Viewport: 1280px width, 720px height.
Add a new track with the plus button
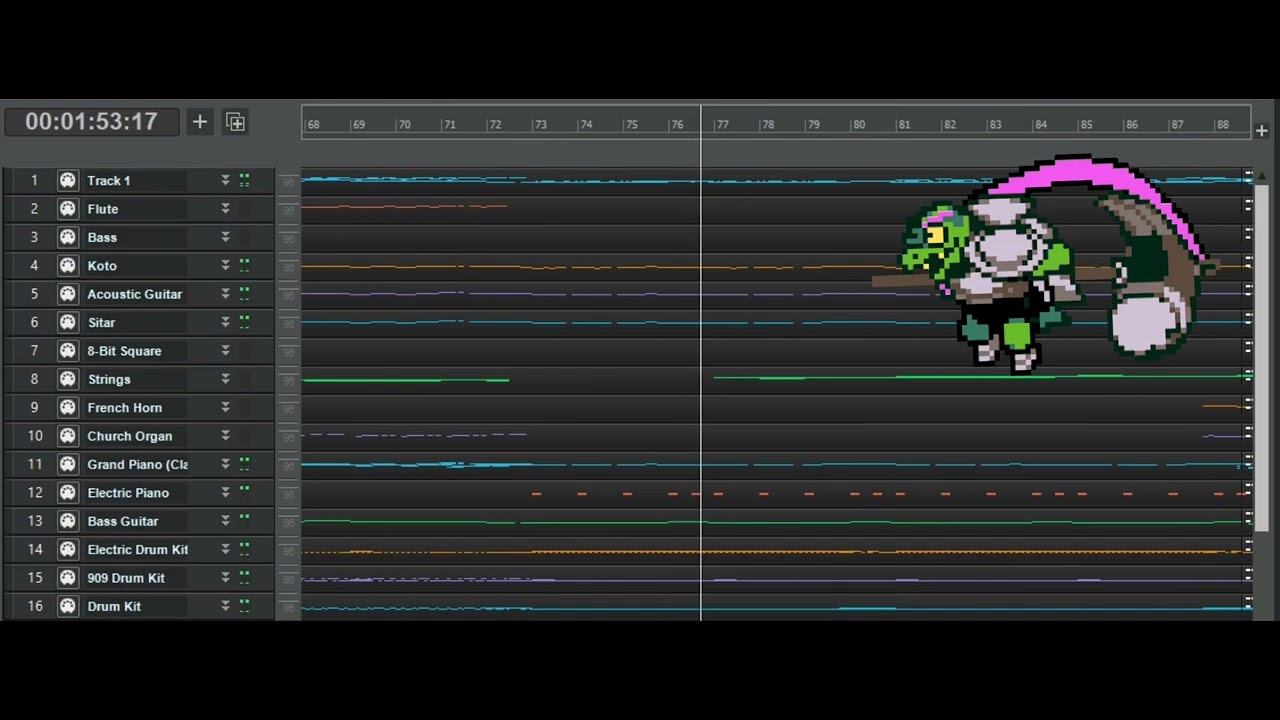pos(200,122)
